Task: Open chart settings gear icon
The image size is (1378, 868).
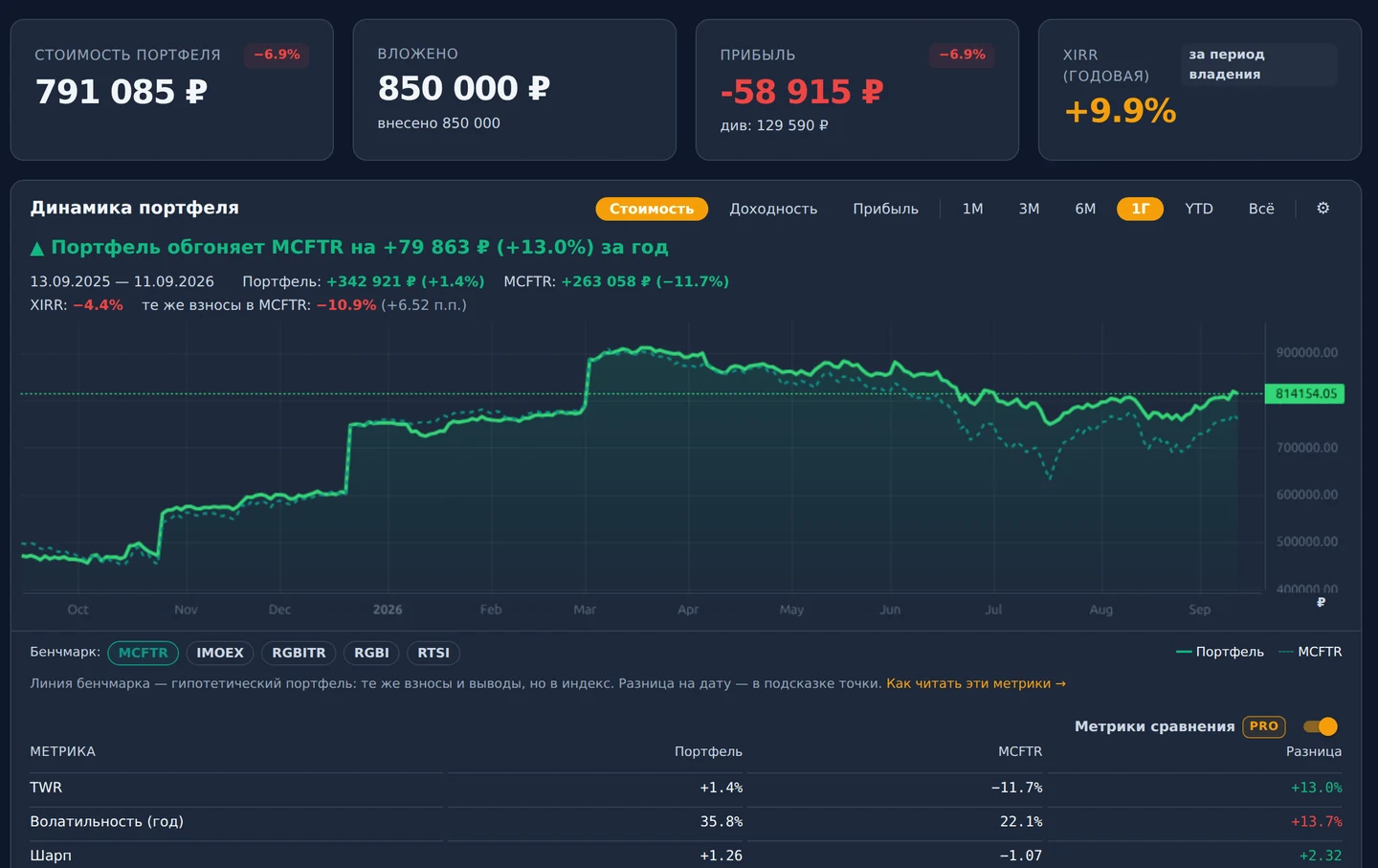Action: coord(1322,208)
